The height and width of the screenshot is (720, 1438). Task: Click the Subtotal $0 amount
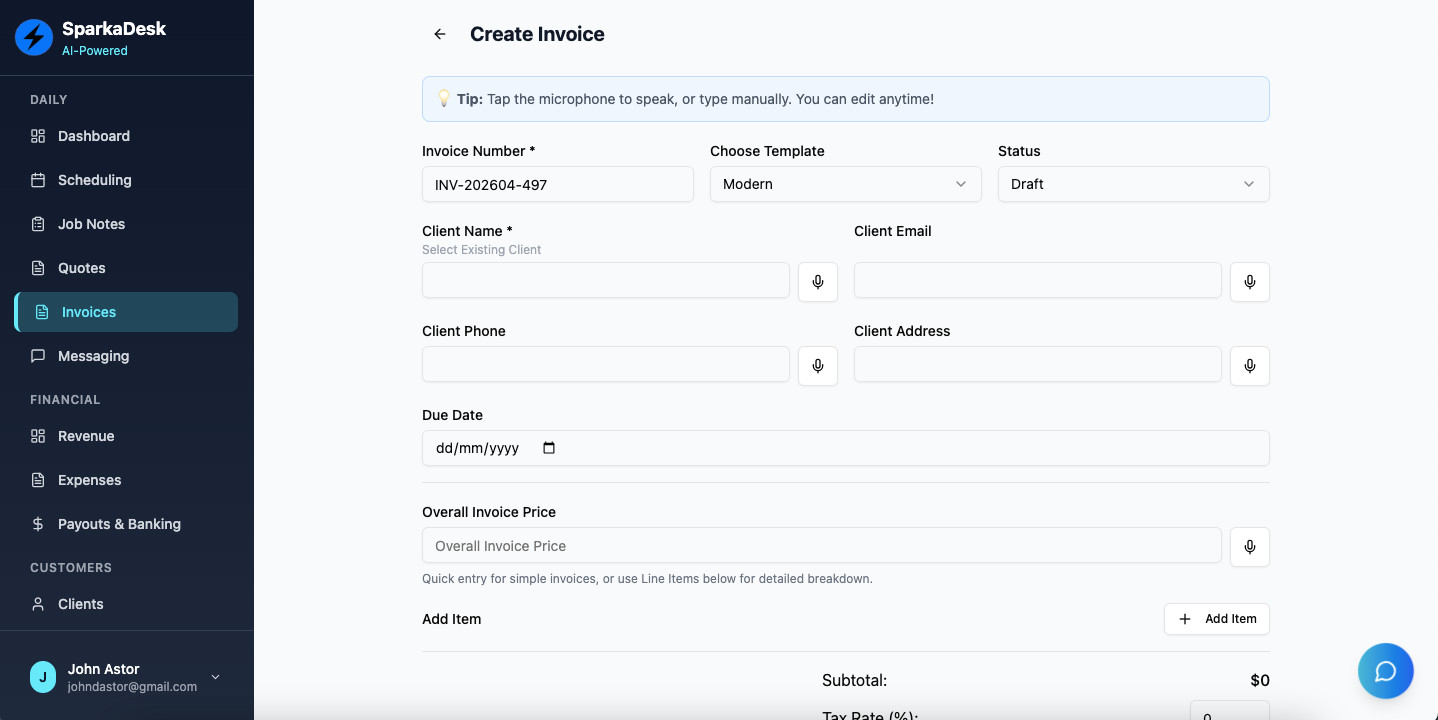[x=1260, y=680]
